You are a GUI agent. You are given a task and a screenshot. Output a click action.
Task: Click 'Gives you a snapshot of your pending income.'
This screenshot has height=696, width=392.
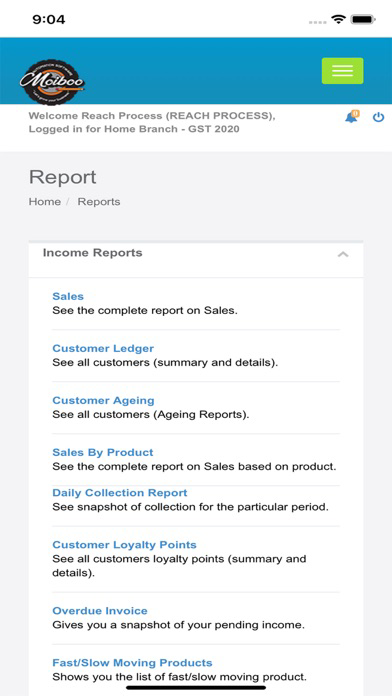178,625
